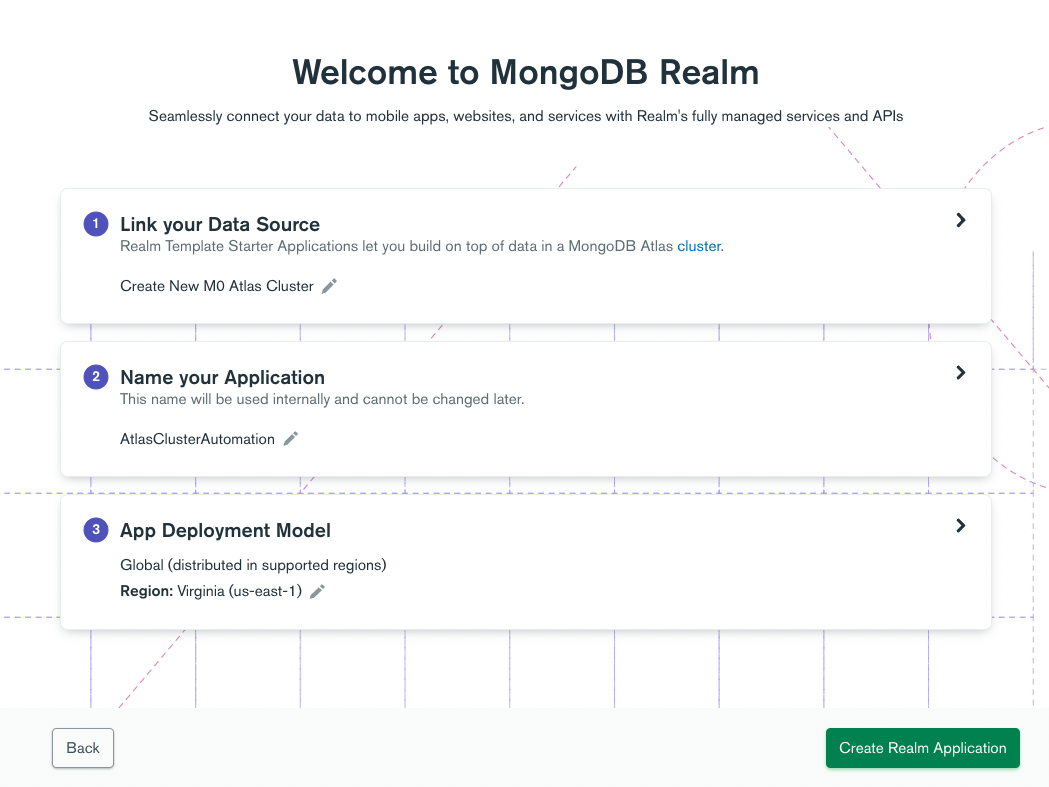Screen dimensions: 1049x787
Task: Open the cluster documentation link
Action: (x=699, y=246)
